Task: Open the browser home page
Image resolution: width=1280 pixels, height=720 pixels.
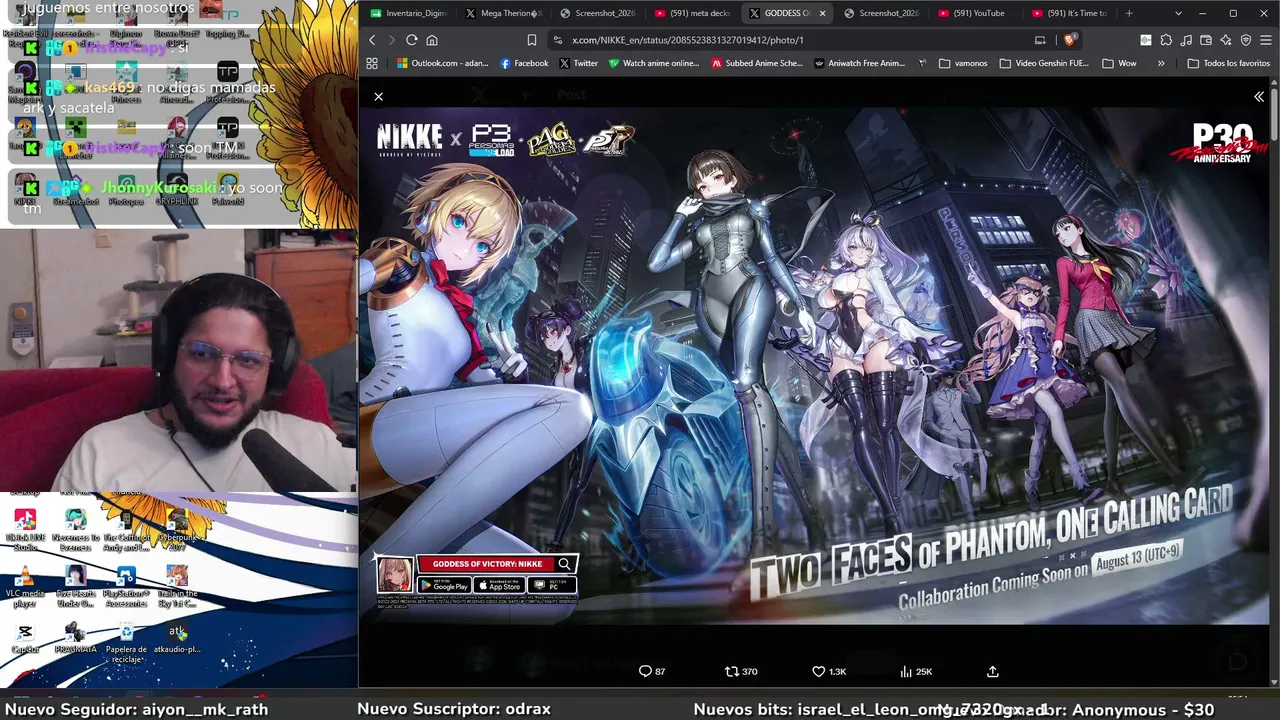Action: click(x=432, y=40)
